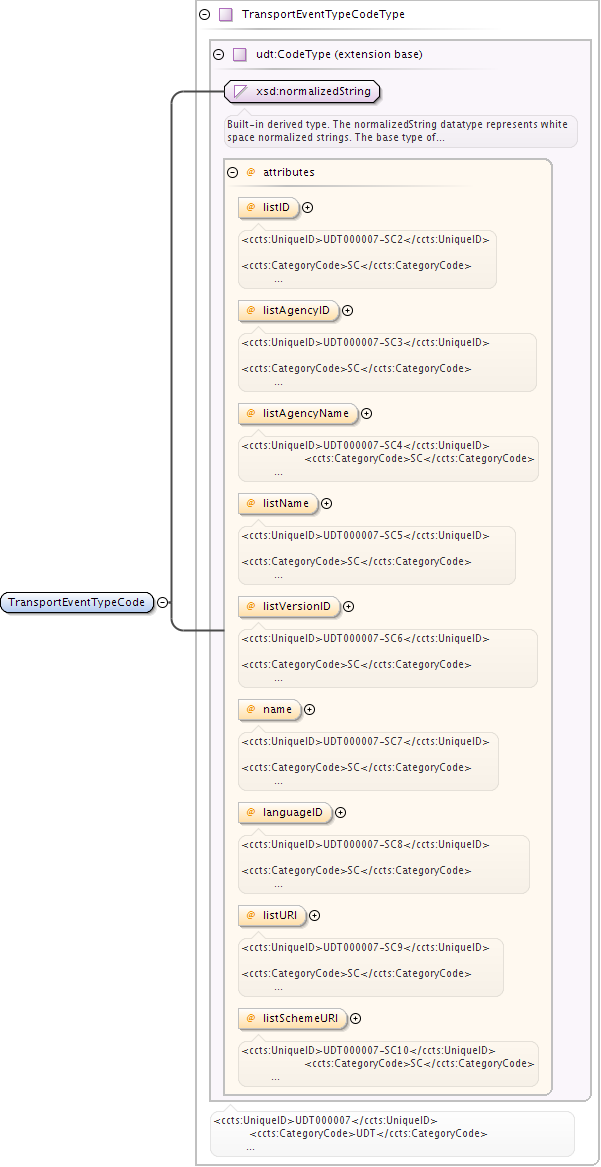Select the listVersionID attribute box
This screenshot has height=1167, width=601.
click(289, 607)
